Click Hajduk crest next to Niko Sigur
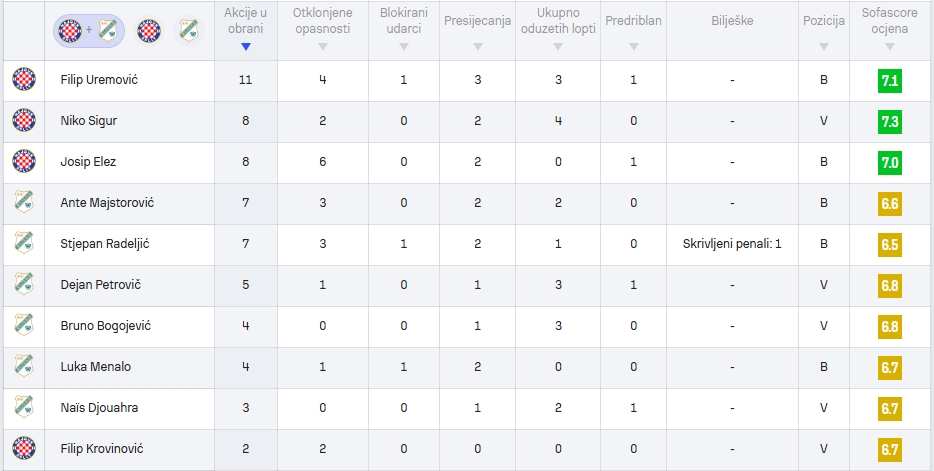This screenshot has width=934, height=471. (x=24, y=121)
